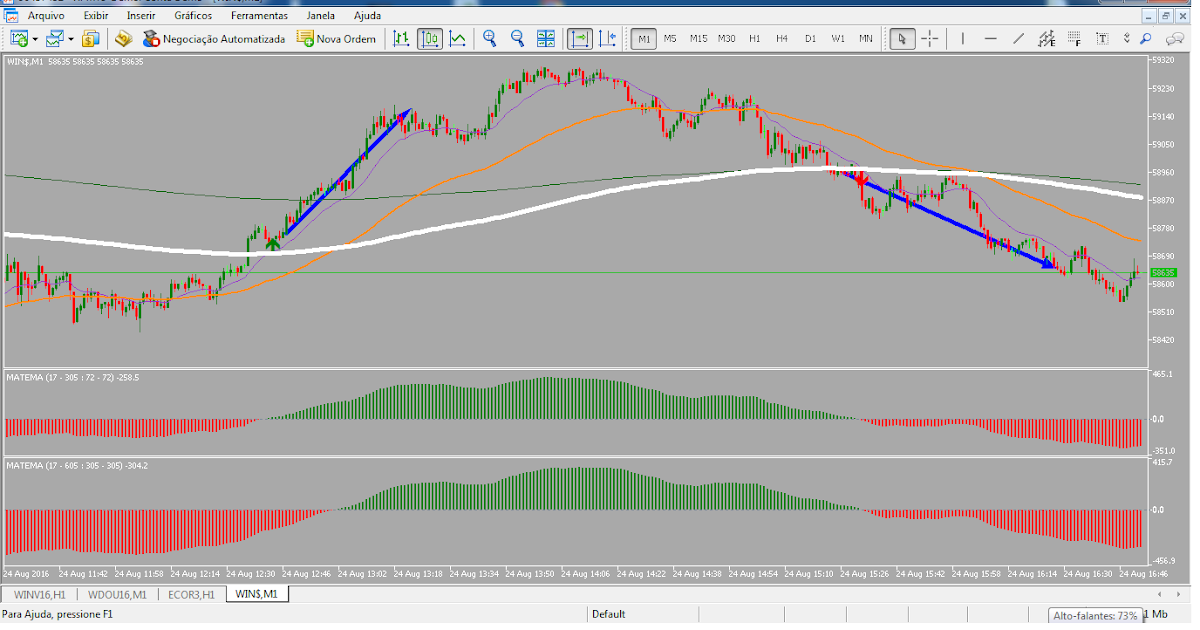The width and height of the screenshot is (1200, 630).
Task: Open a new chart window
Action: pos(19,38)
